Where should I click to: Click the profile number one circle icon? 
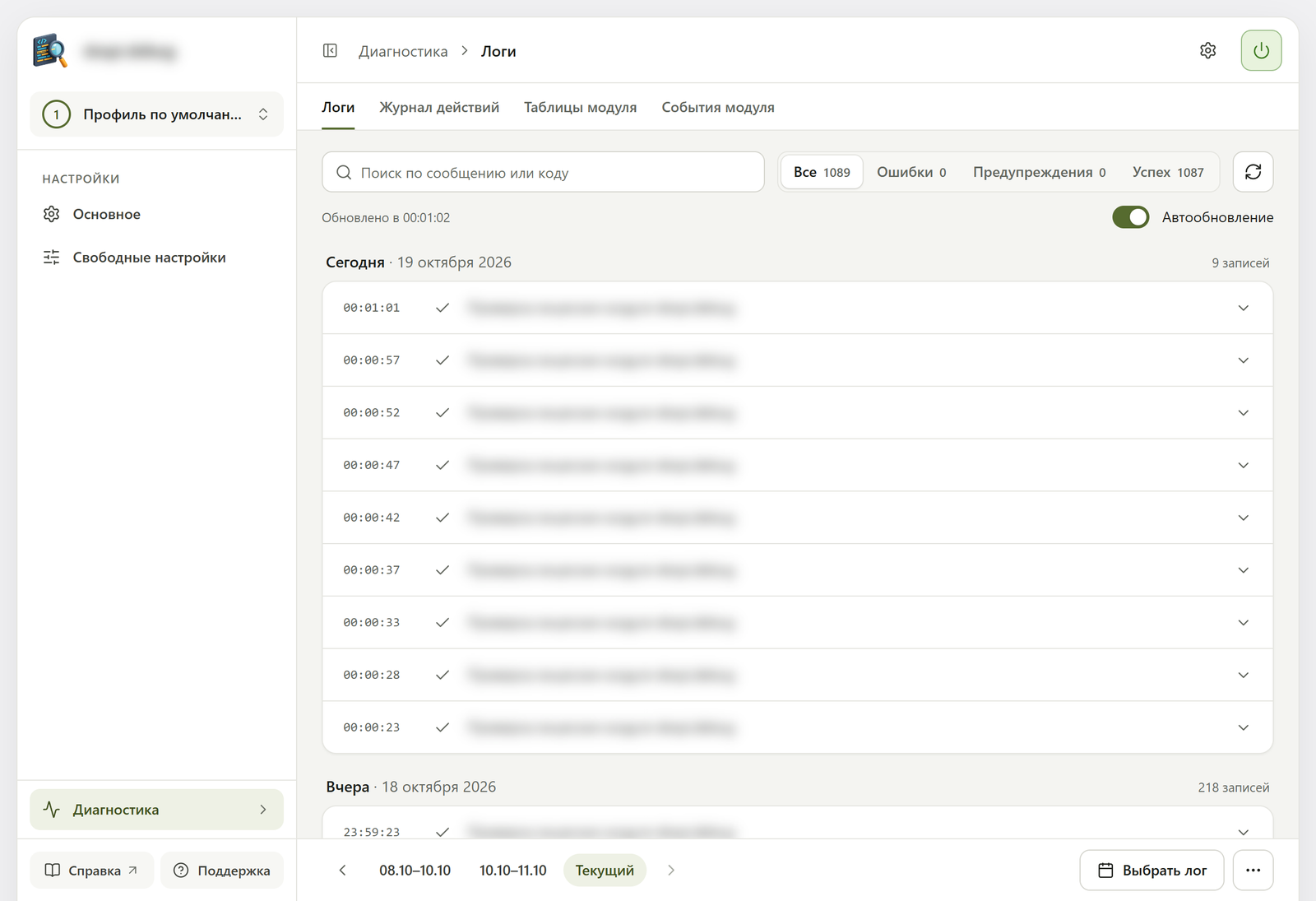pyautogui.click(x=57, y=114)
